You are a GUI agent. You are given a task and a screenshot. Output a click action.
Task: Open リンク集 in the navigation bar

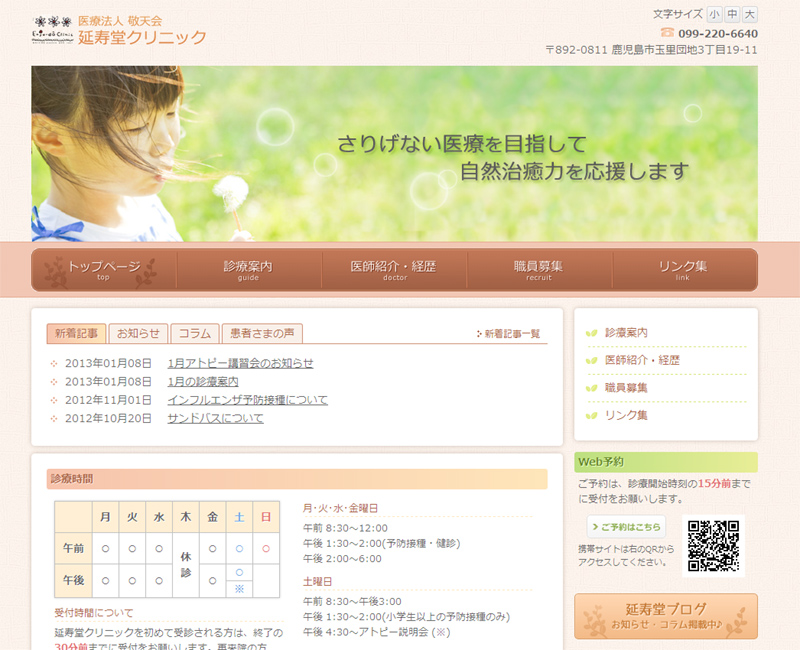(x=684, y=270)
